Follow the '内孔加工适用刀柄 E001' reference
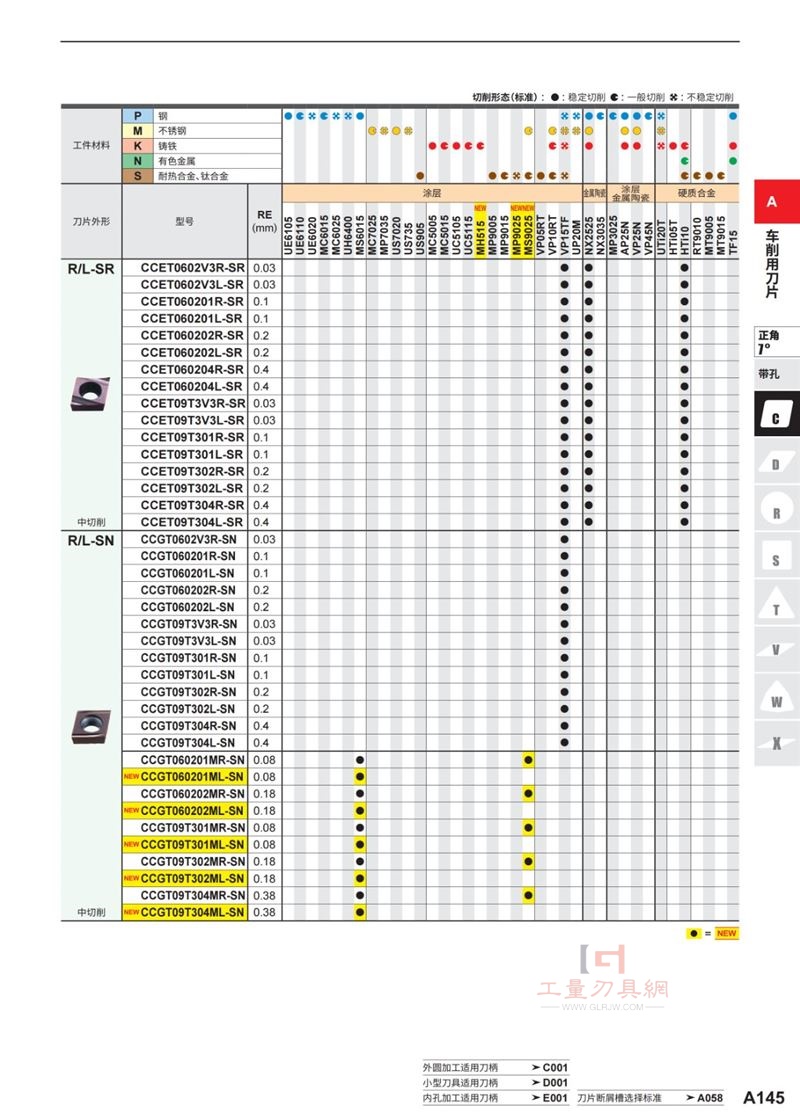The image size is (800, 1120). [x=495, y=1098]
